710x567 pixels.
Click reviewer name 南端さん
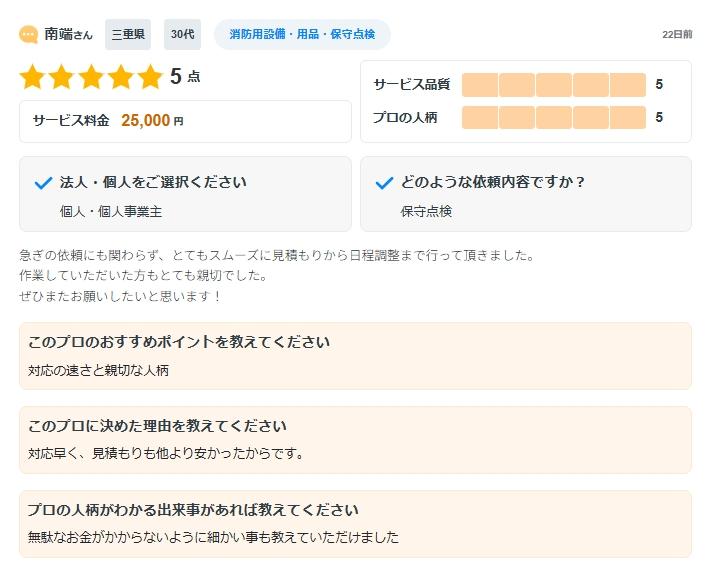68,35
